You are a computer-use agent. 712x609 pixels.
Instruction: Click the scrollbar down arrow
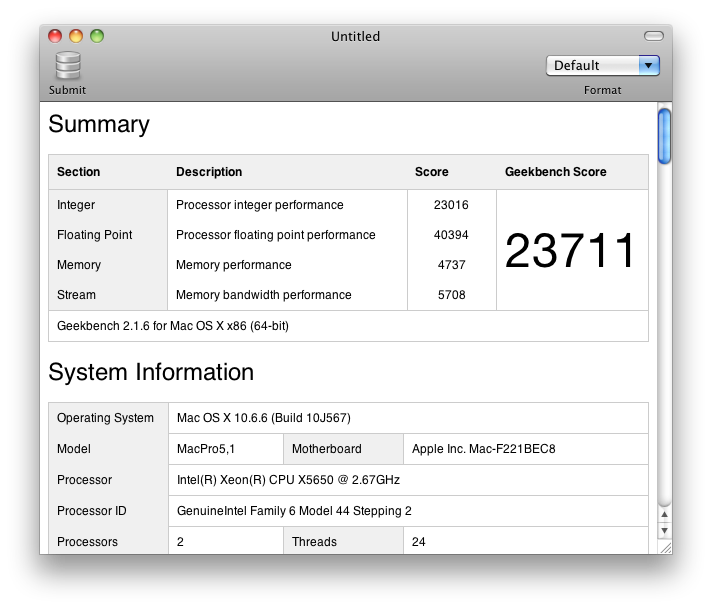coord(664,530)
